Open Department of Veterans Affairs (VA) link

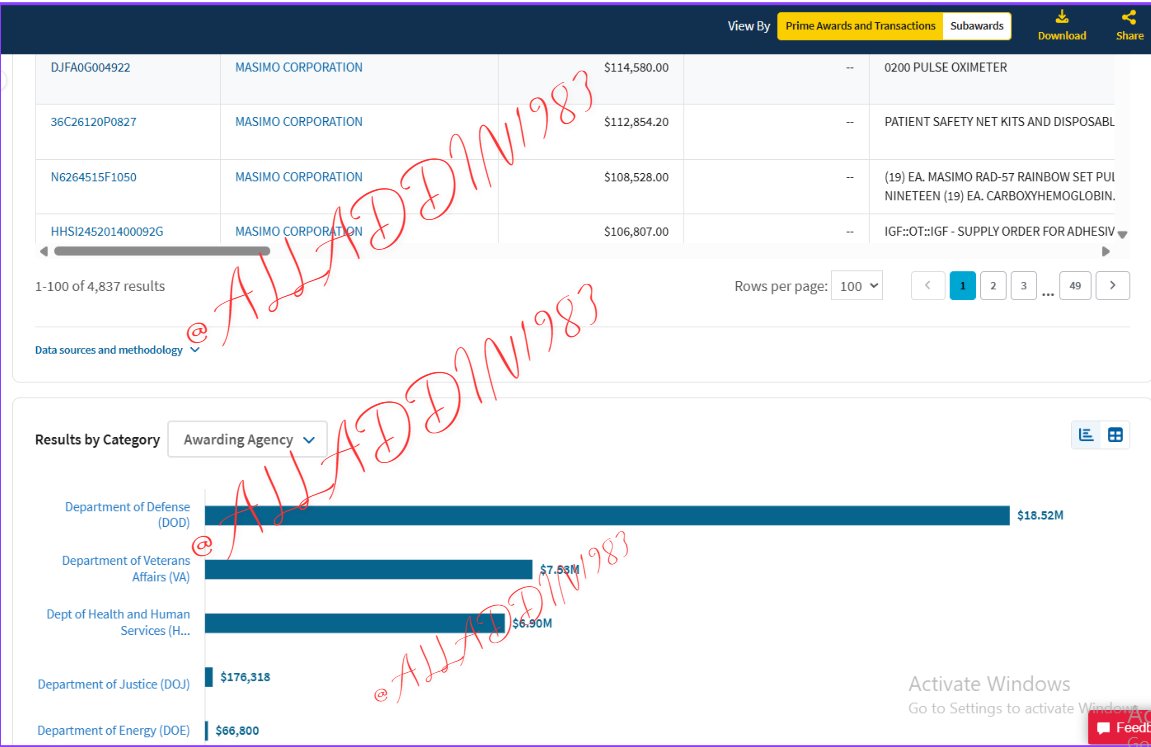(126, 569)
